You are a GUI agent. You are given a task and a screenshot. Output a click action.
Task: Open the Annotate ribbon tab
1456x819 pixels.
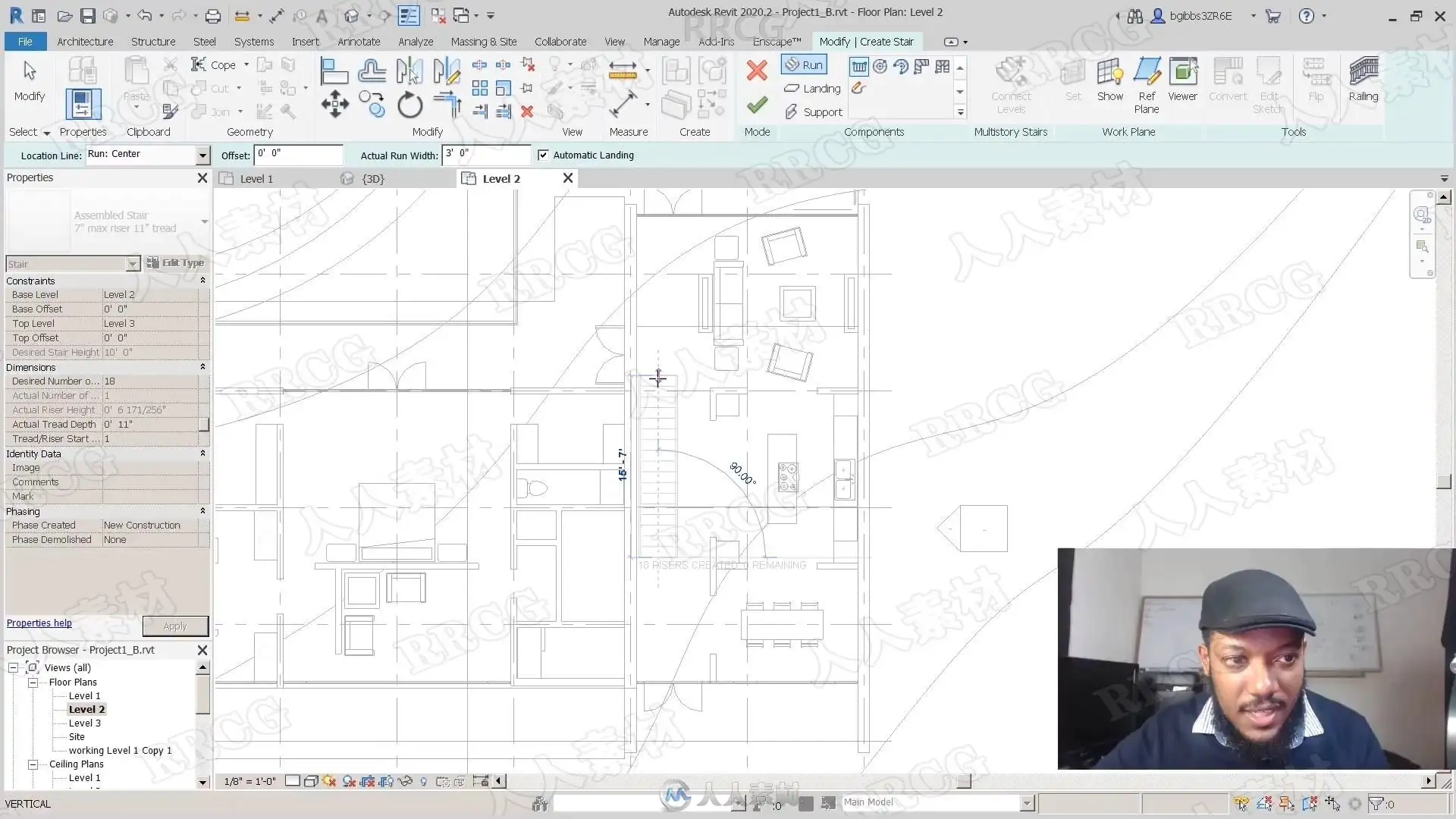coord(359,42)
